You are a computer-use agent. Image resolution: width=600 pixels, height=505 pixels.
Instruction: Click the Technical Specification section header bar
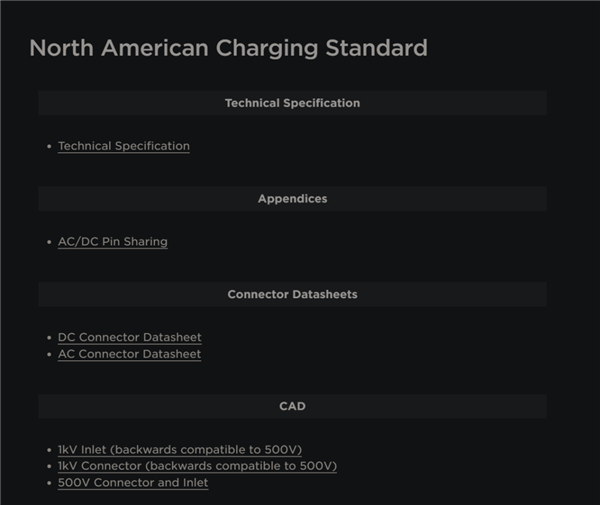[x=292, y=103]
